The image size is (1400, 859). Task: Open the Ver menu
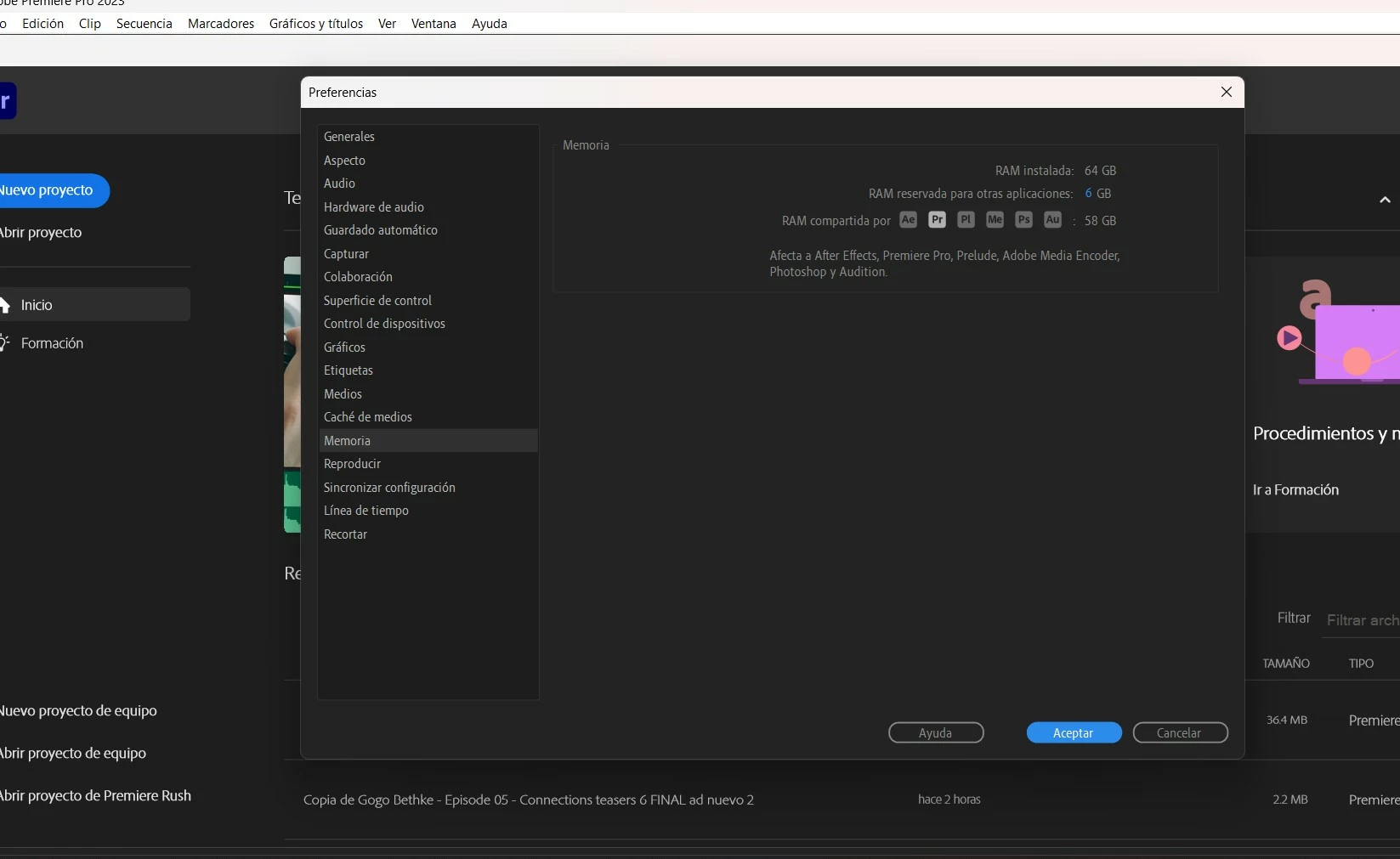tap(387, 24)
